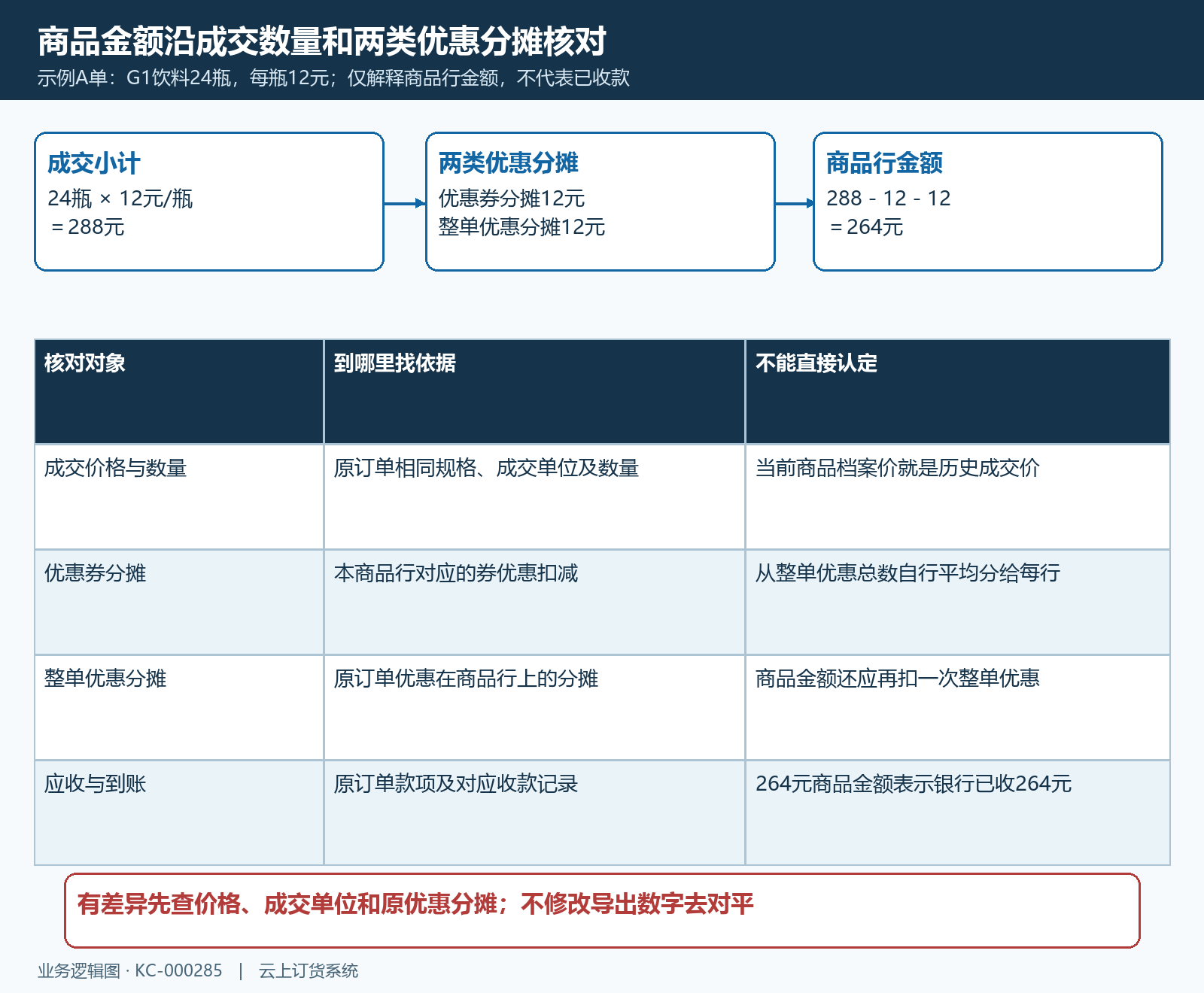Select the subtitle starting with 示例A单
The image size is (1204, 993).
coord(333,77)
